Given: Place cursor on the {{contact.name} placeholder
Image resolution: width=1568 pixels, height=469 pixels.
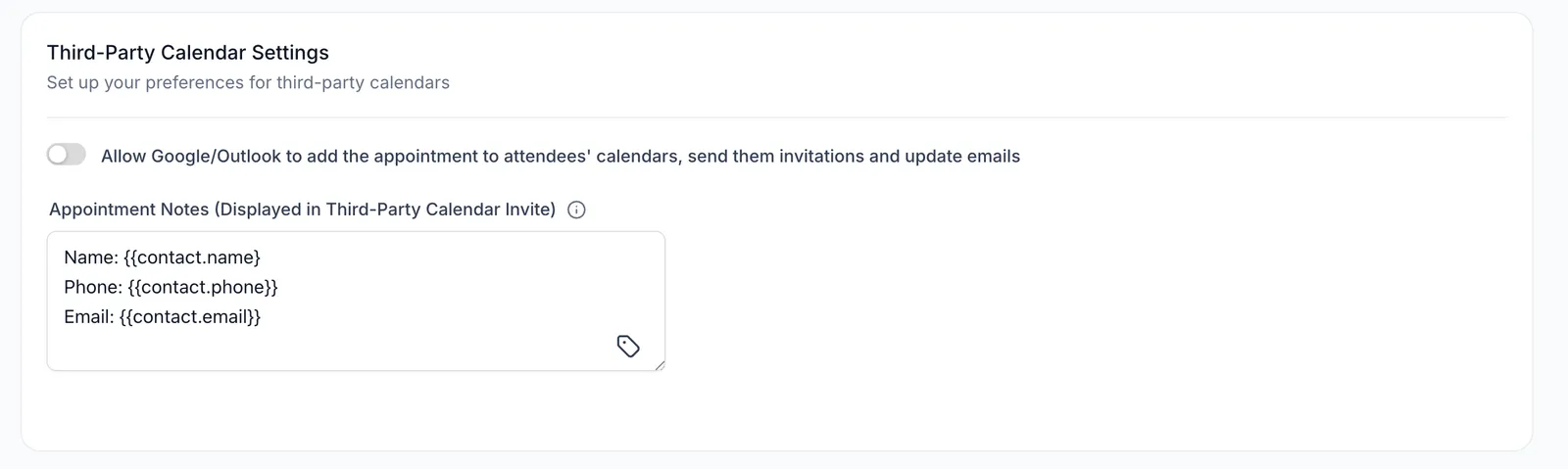Looking at the screenshot, I should point(192,258).
